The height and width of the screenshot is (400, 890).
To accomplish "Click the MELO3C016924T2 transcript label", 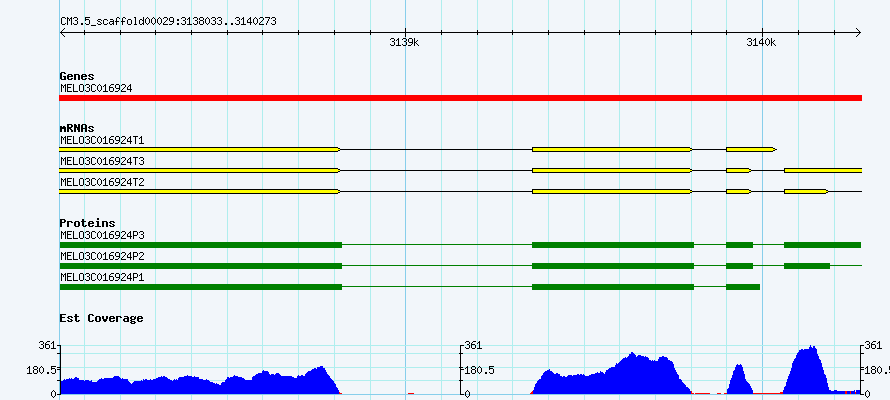I will pos(102,182).
